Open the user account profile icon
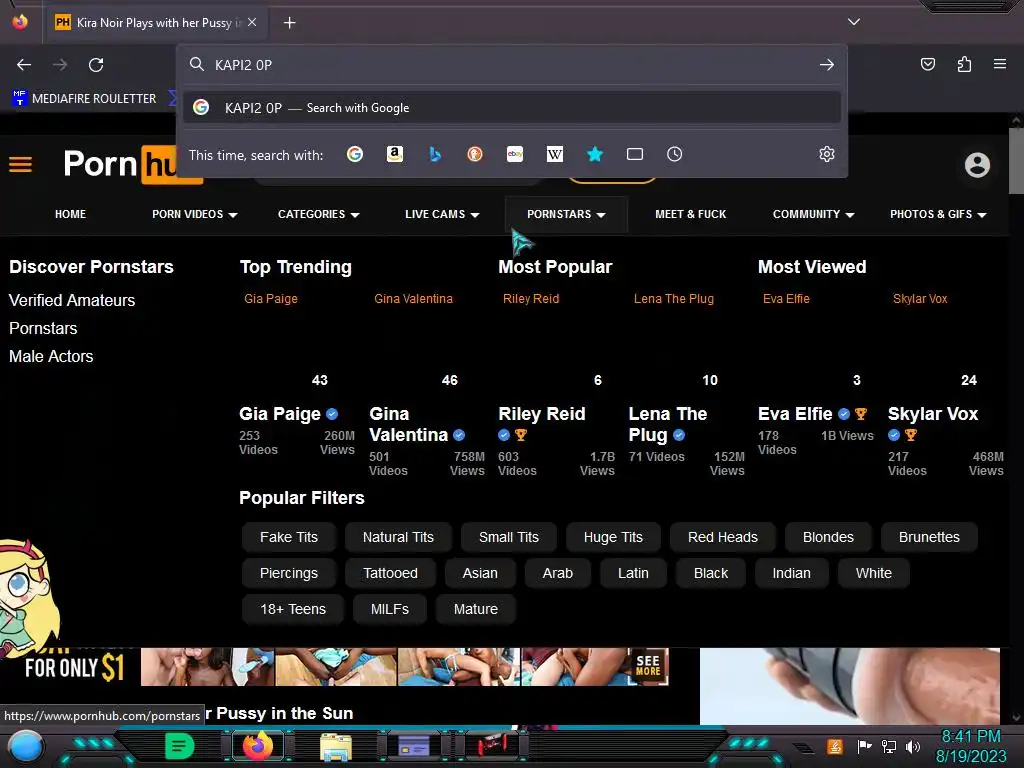This screenshot has height=768, width=1024. tap(977, 165)
